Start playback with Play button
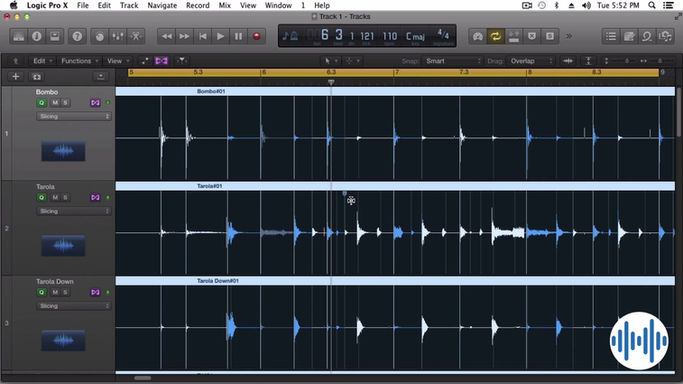The width and height of the screenshot is (683, 384). [x=220, y=36]
